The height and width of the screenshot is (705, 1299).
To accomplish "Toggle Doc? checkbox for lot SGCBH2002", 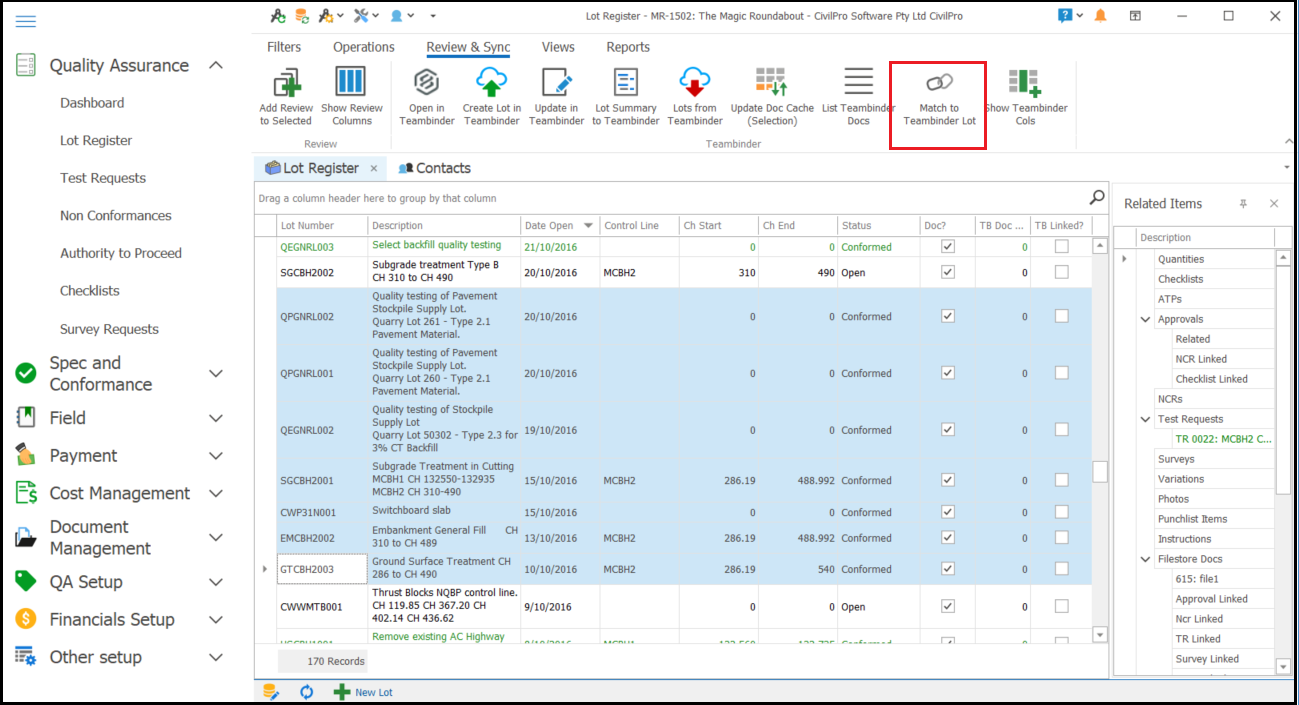I will (948, 272).
